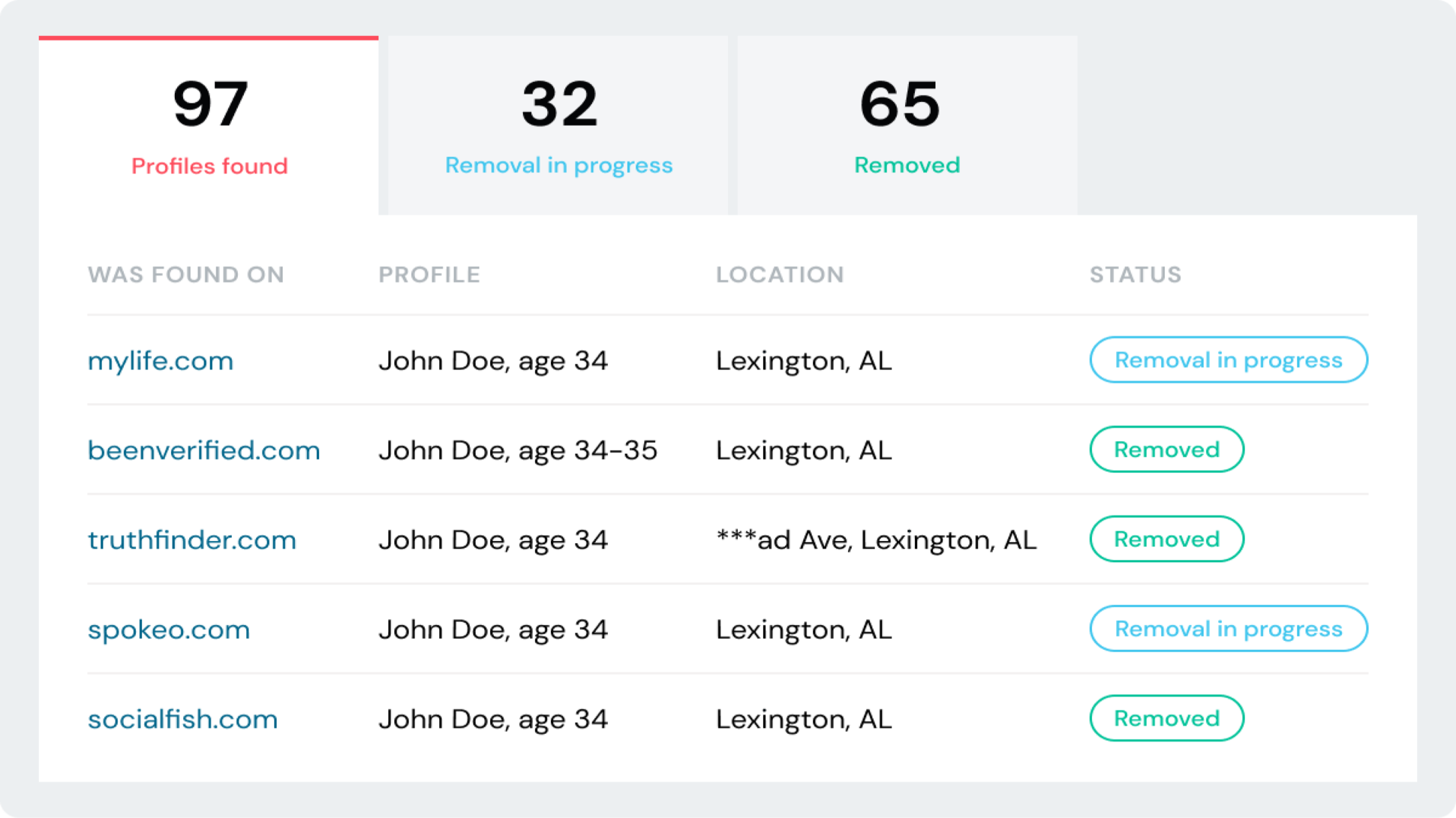The height and width of the screenshot is (818, 1456).
Task: Select the mylife.com row's Lexington, AL location
Action: (x=803, y=361)
